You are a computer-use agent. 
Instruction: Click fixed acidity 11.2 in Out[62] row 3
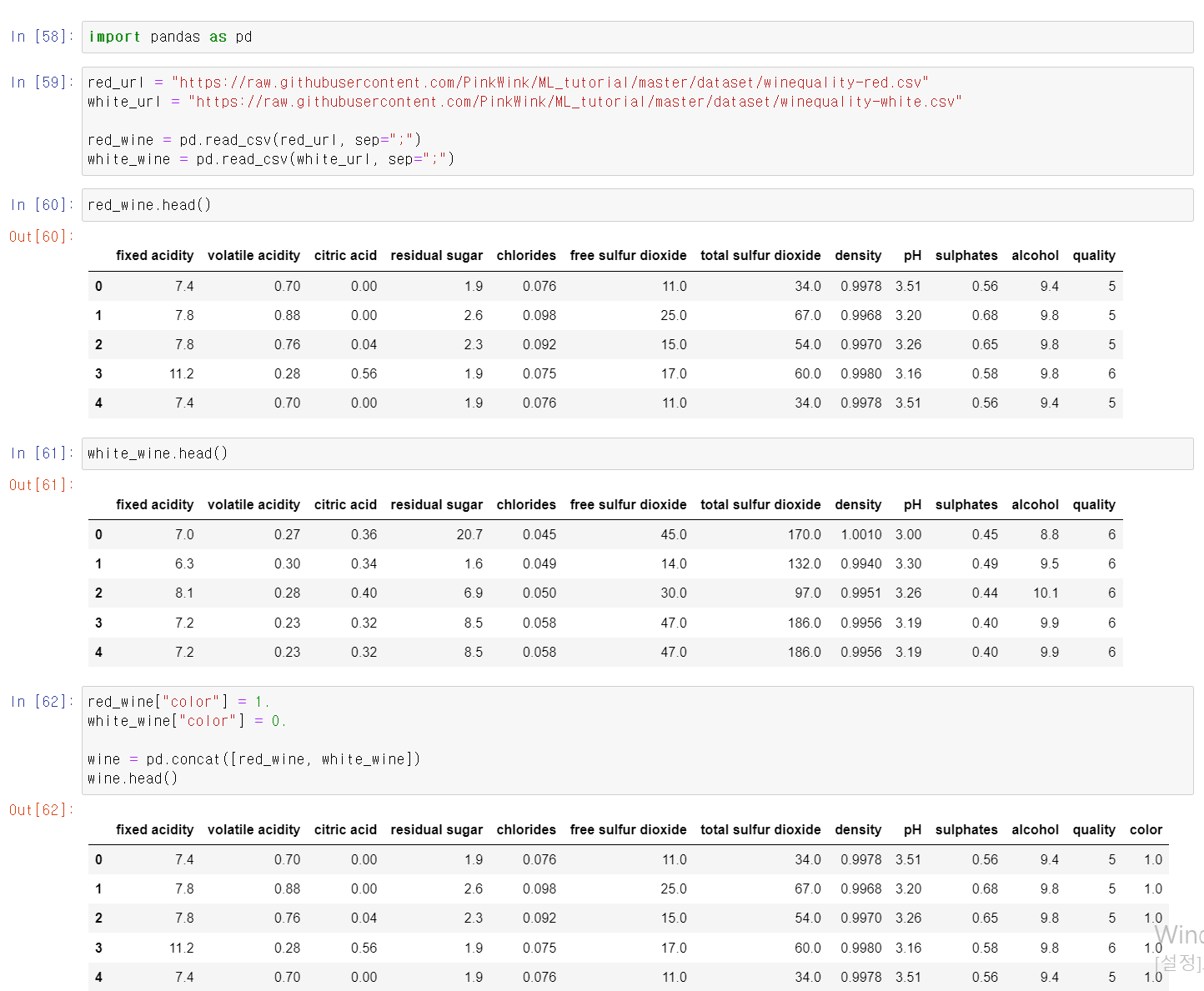(x=182, y=948)
